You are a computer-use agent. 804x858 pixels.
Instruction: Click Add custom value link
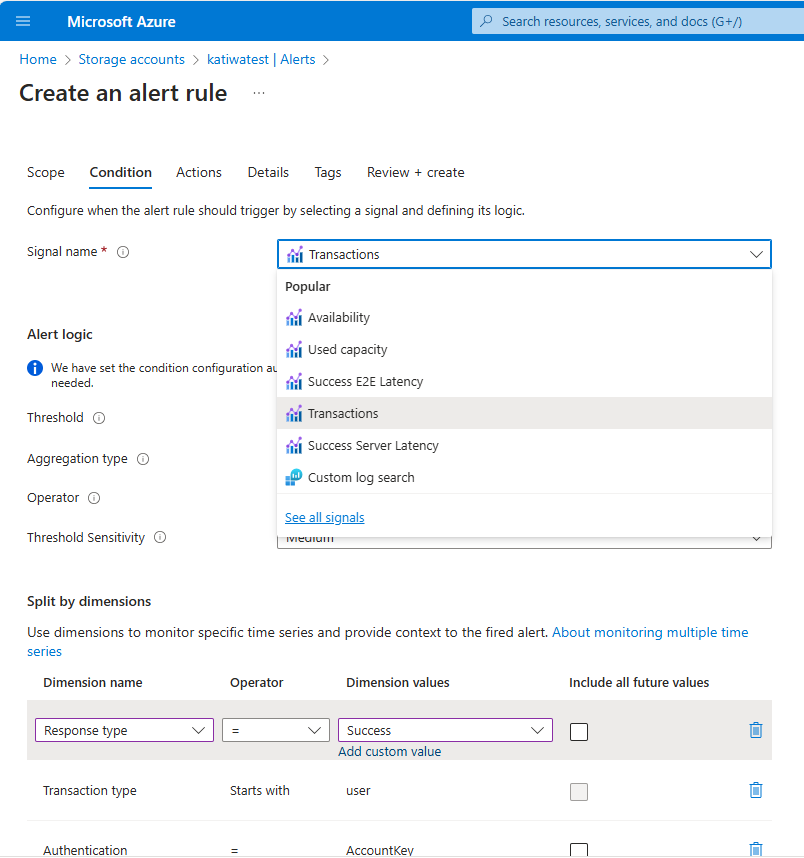(390, 751)
